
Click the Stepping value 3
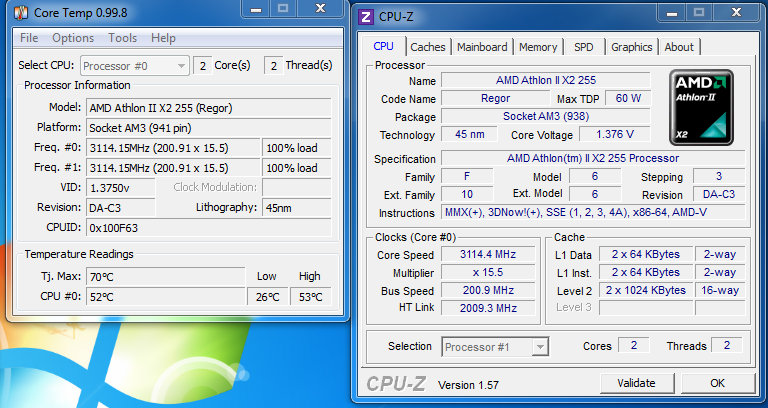(719, 176)
